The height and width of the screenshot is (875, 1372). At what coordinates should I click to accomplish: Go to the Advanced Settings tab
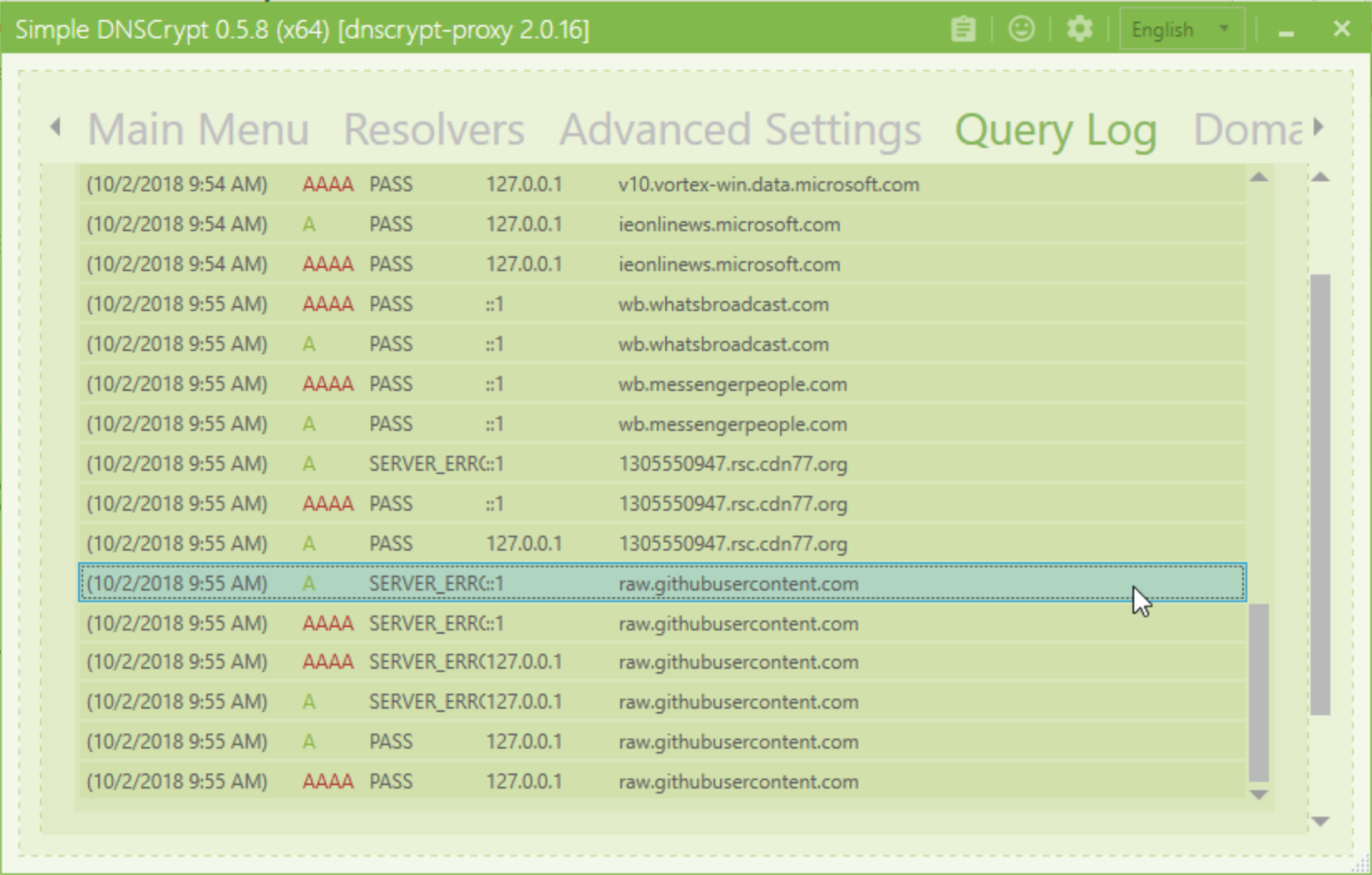click(x=740, y=130)
